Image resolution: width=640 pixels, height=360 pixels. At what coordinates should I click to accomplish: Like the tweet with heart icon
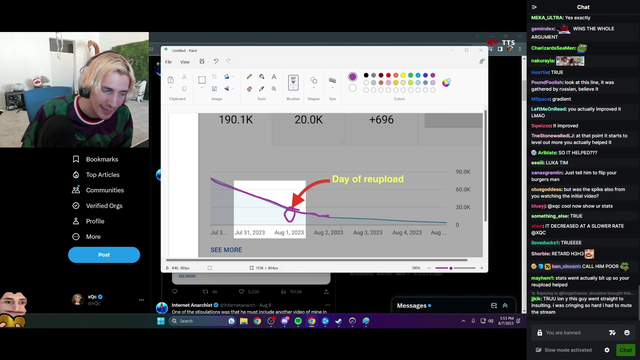(x=241, y=291)
